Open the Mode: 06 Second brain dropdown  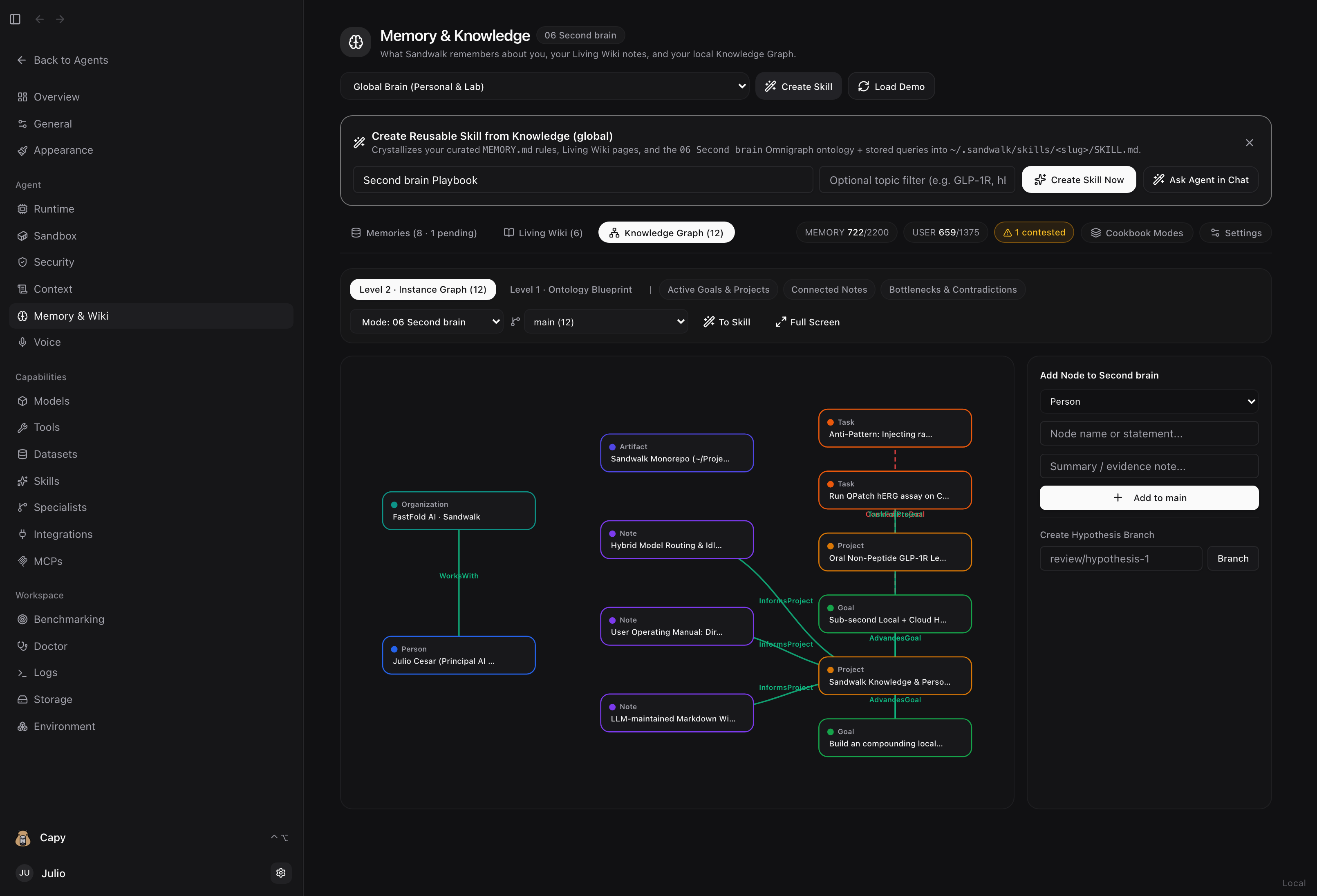click(x=427, y=322)
